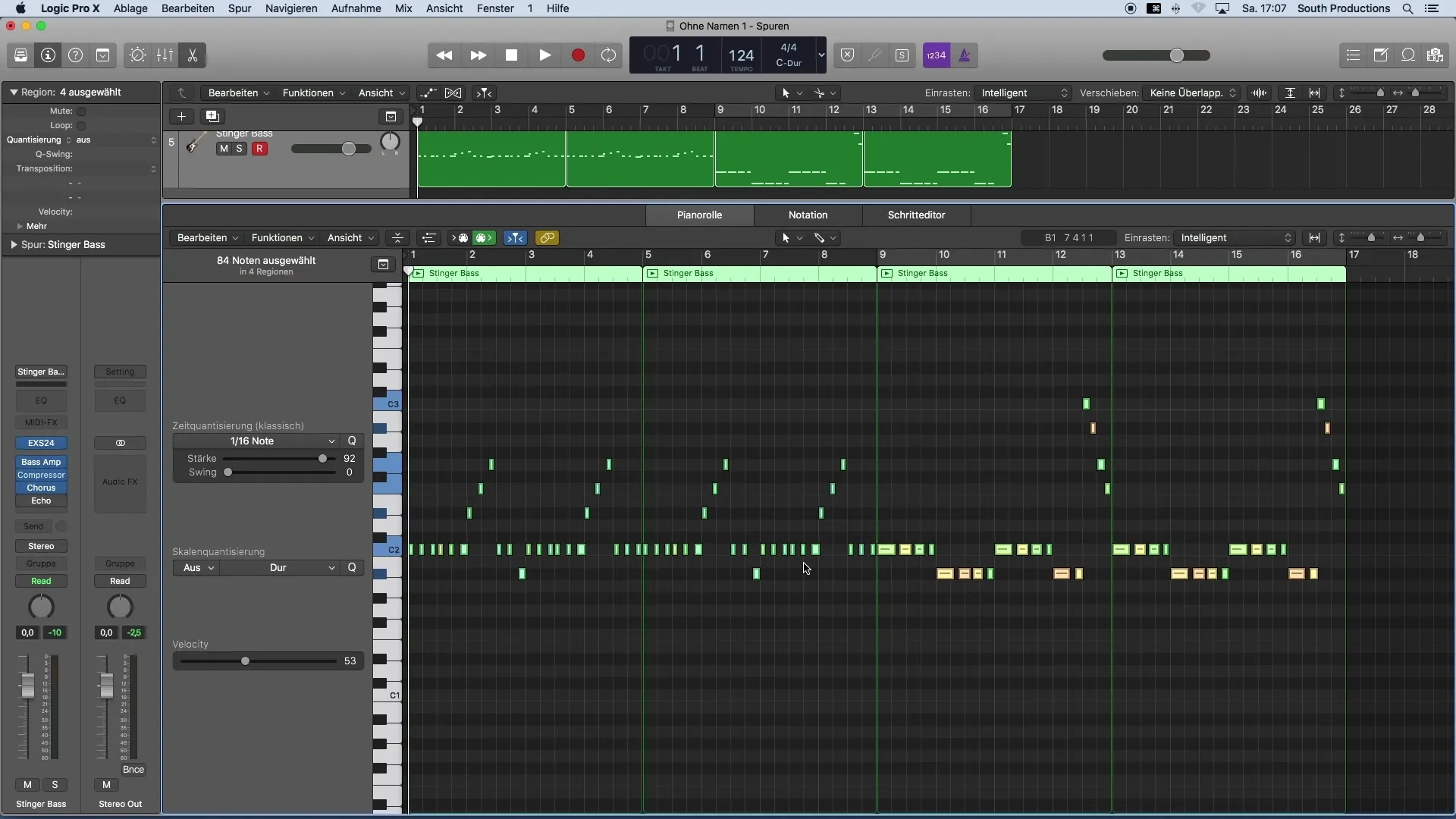Click on bar 8 timeline marker
Screen dimensions: 1456x819
click(x=818, y=255)
